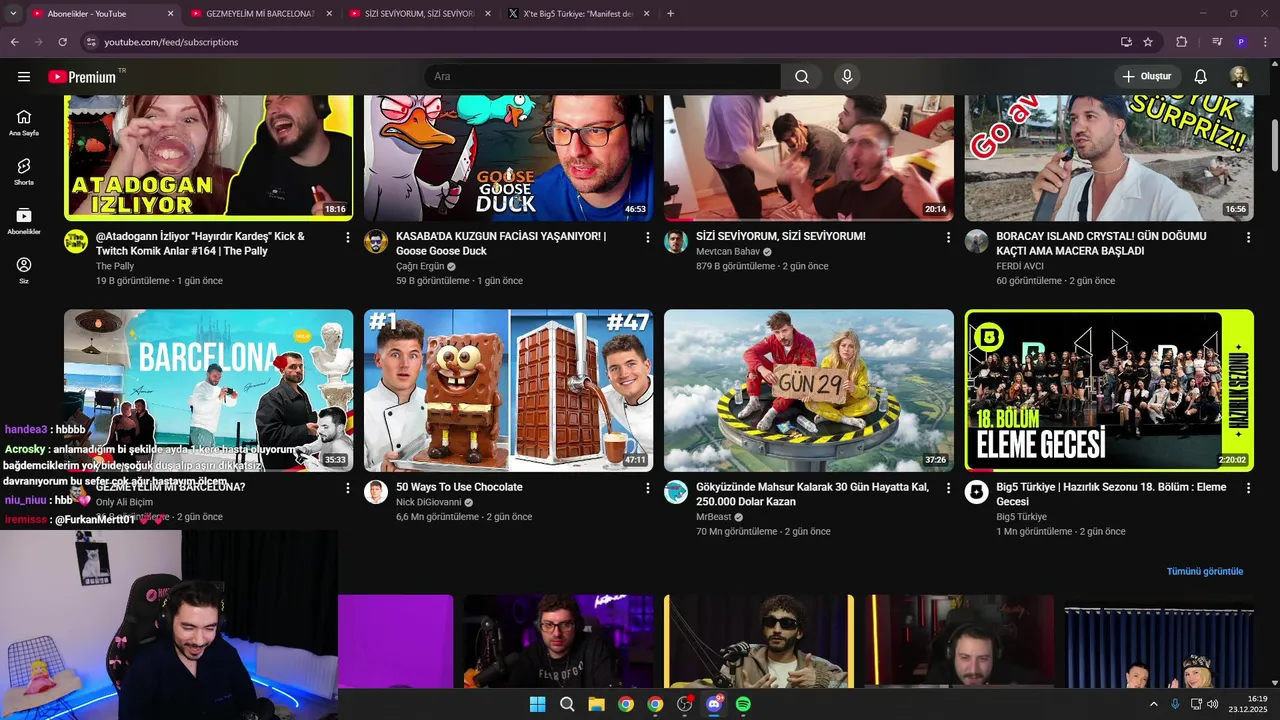Image resolution: width=1280 pixels, height=720 pixels.
Task: Open The Pally channel avatar
Action: coord(76,241)
